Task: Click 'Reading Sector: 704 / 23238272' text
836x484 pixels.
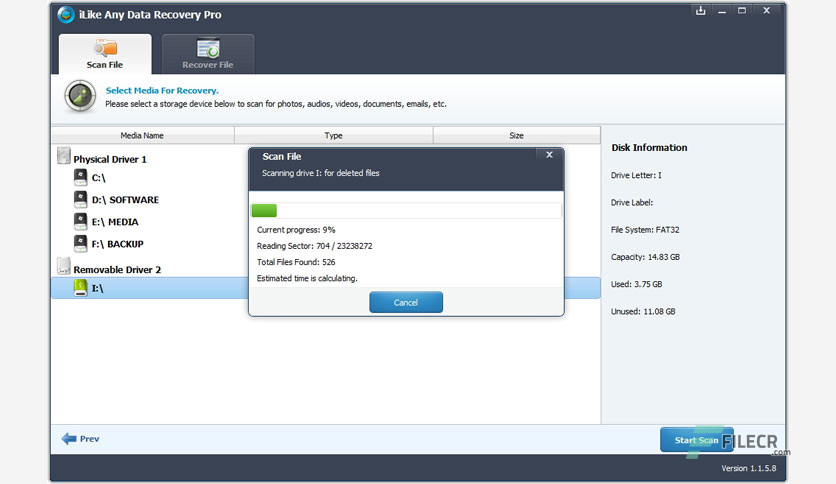Action: point(315,246)
